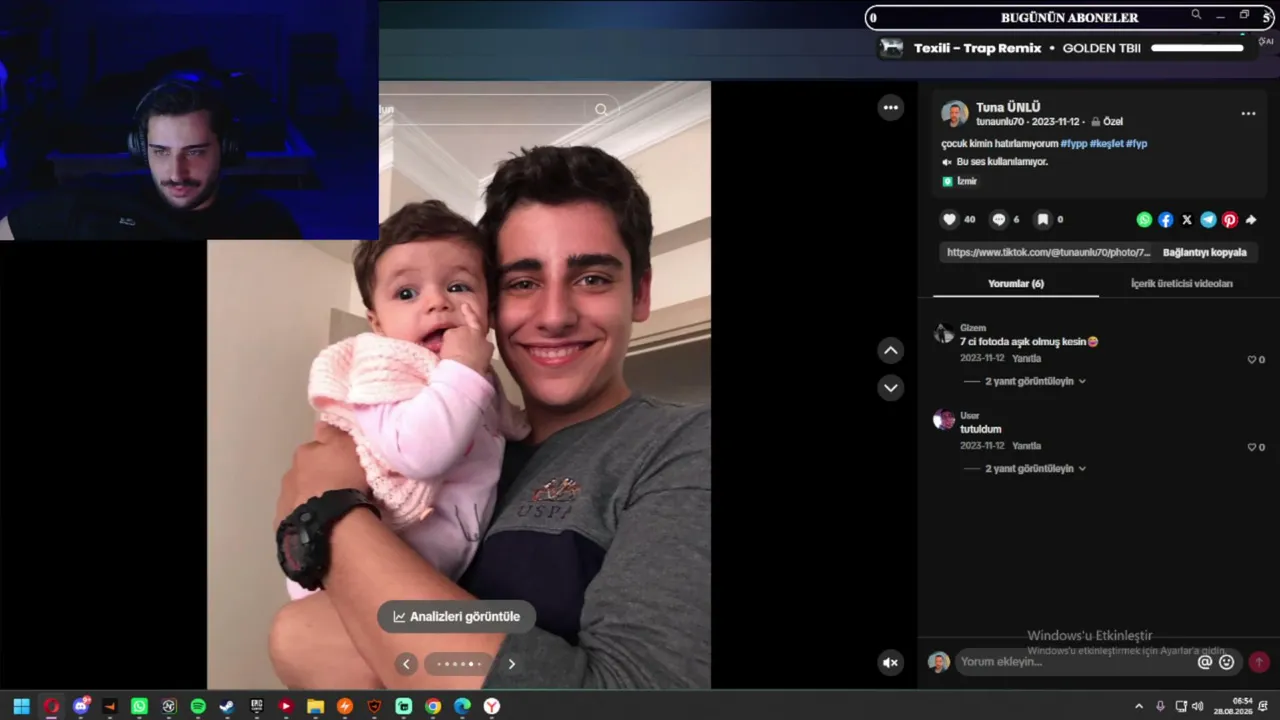Go to previous post with up arrow
1280x720 pixels.
point(891,350)
